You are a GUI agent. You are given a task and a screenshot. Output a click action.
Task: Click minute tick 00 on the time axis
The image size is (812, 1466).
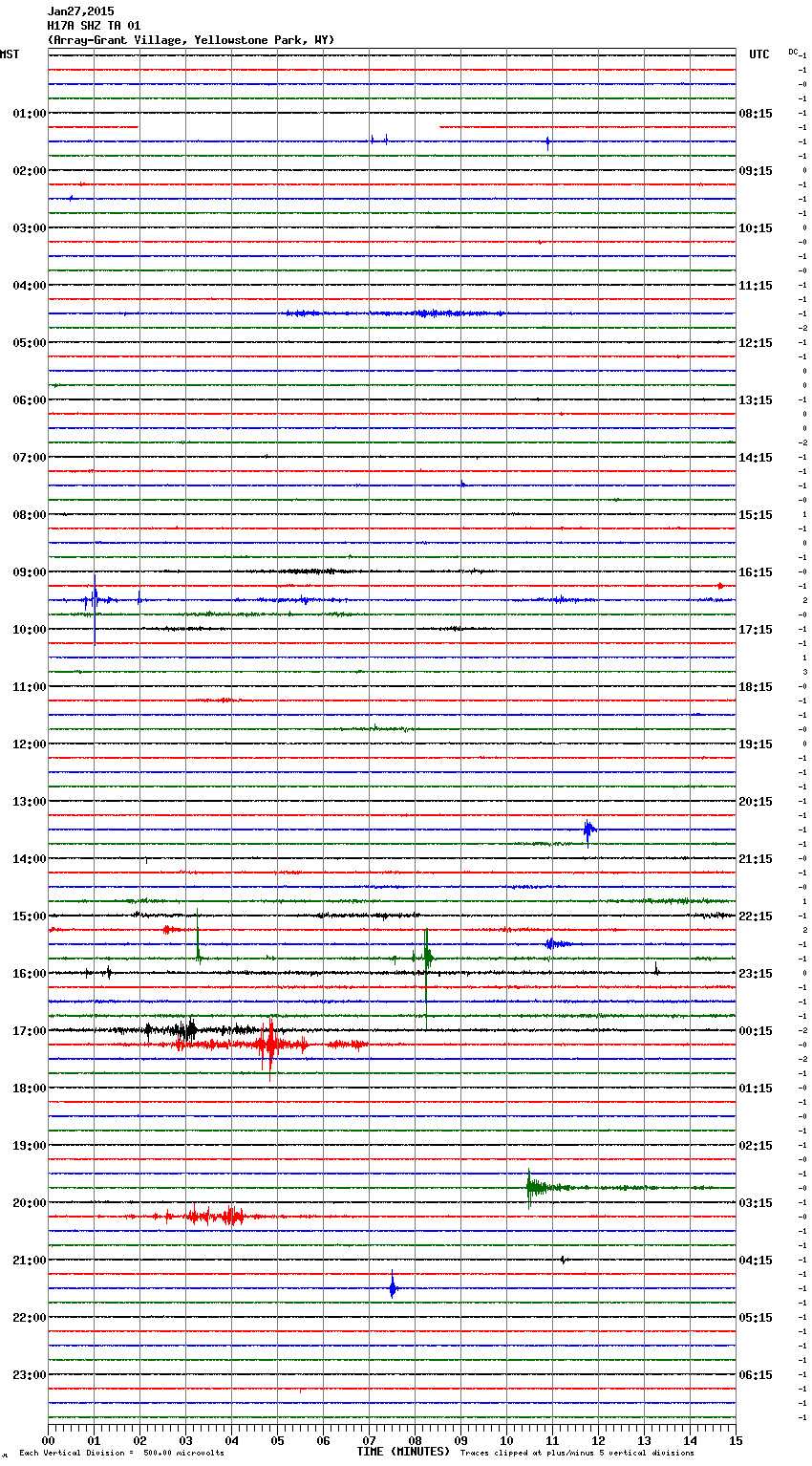coord(48,1440)
